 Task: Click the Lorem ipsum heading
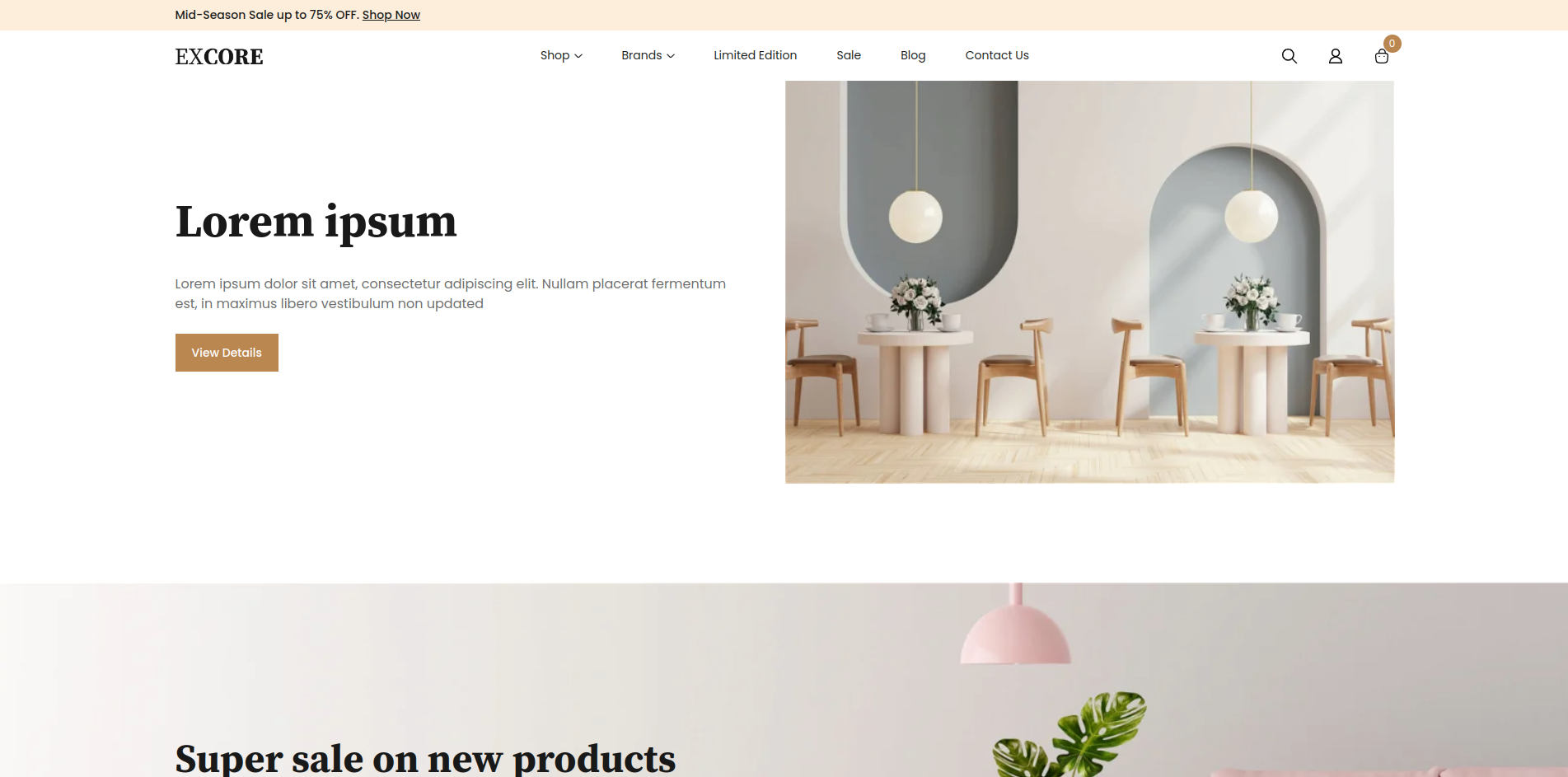click(x=316, y=222)
